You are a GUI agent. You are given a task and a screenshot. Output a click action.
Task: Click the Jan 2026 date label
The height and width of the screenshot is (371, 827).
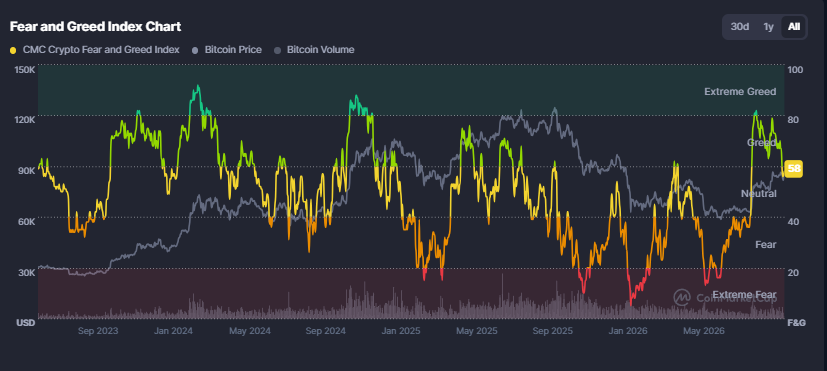628,331
